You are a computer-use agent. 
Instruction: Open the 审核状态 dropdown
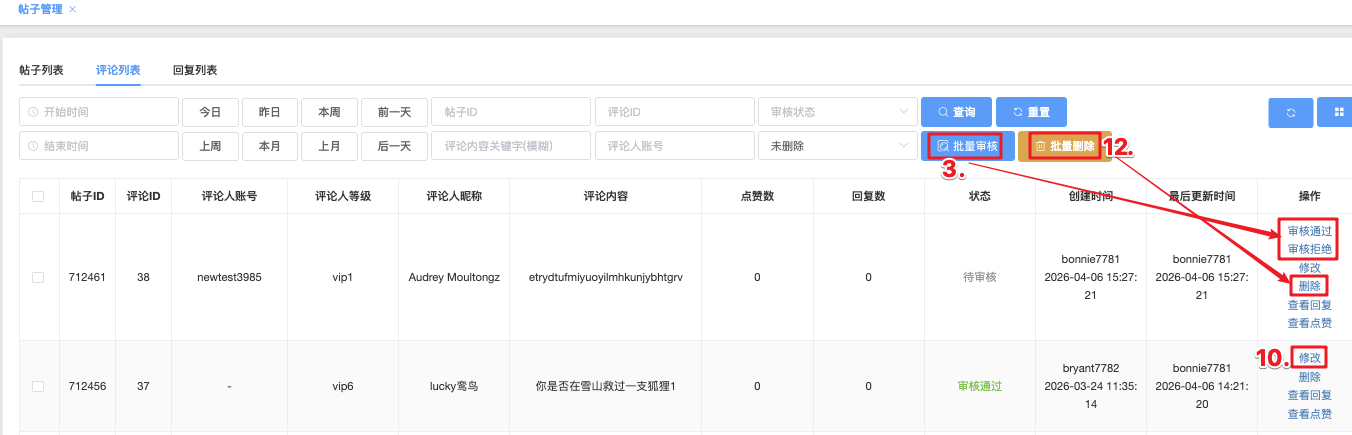tap(837, 112)
